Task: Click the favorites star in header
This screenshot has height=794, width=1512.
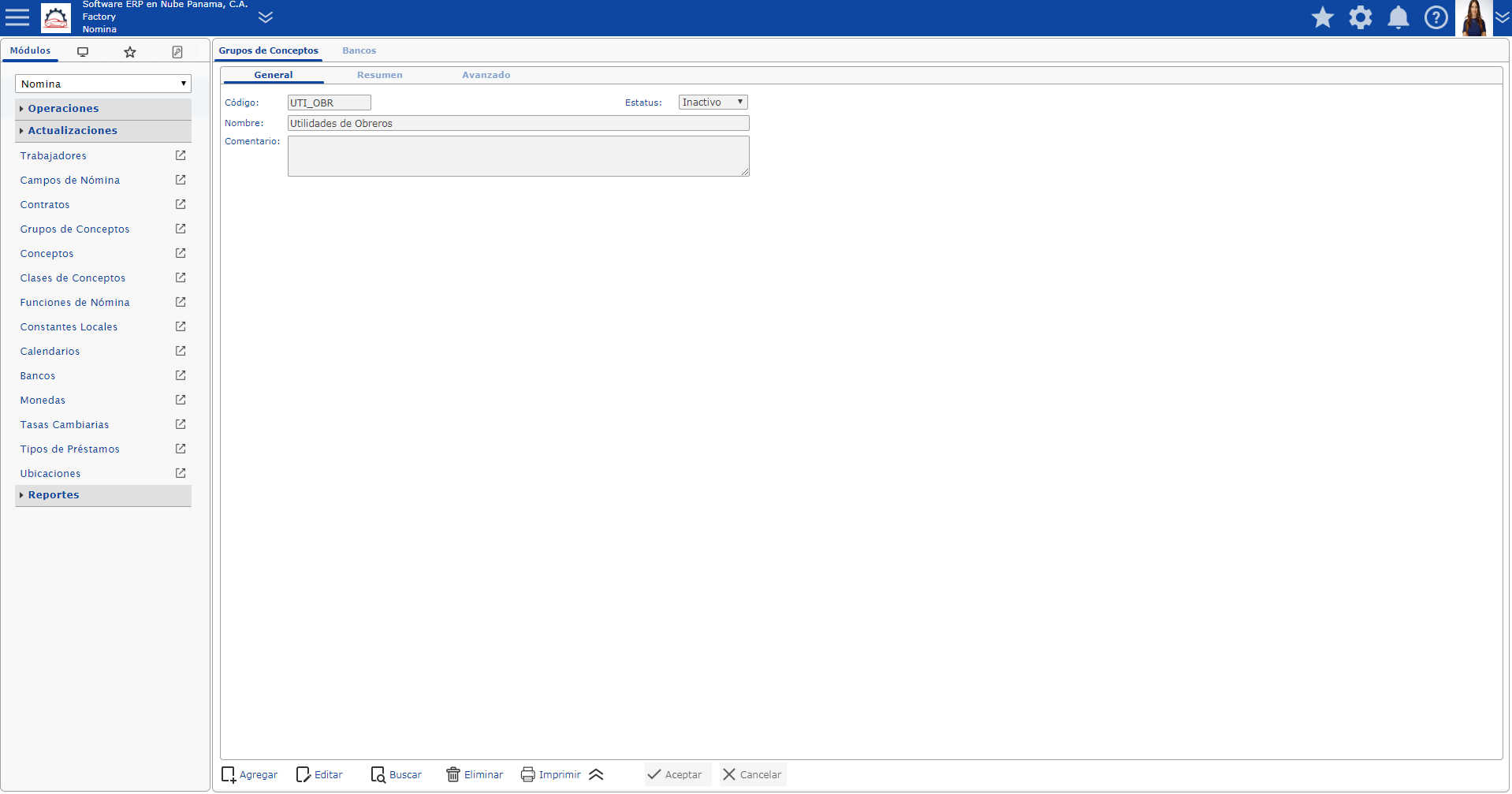Action: pos(1322,17)
